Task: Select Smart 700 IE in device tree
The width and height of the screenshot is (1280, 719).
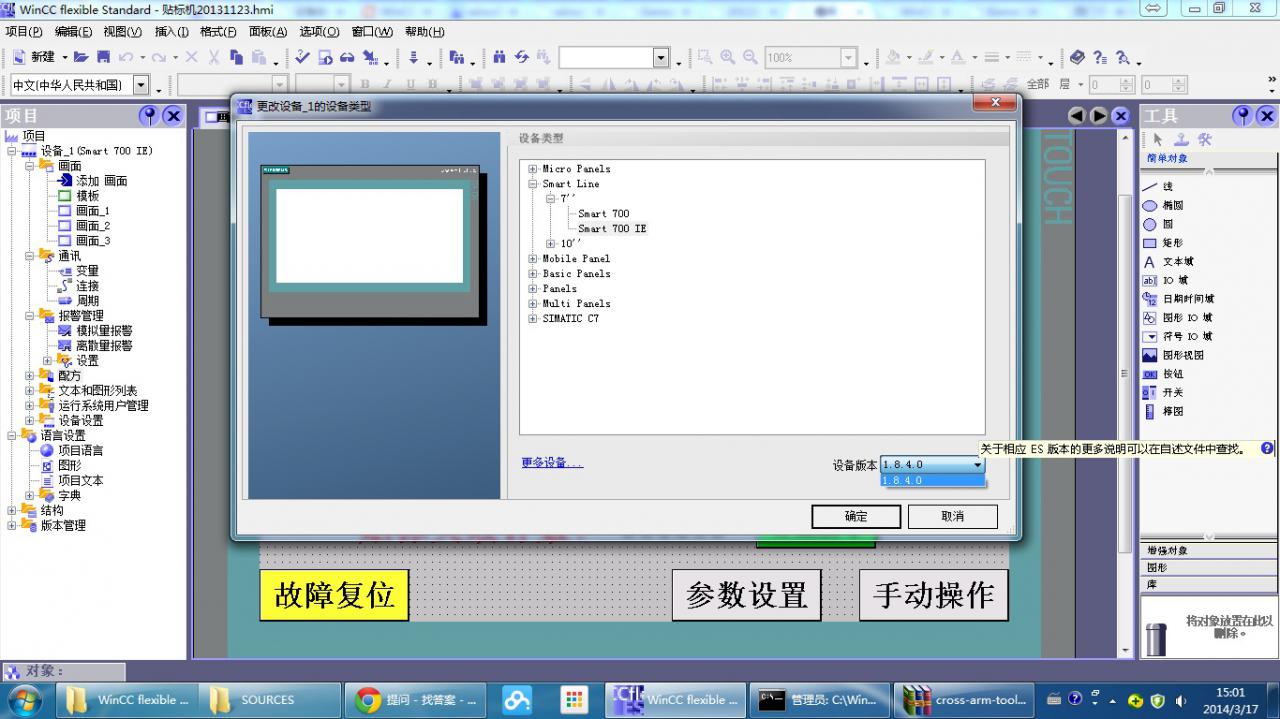Action: 612,229
